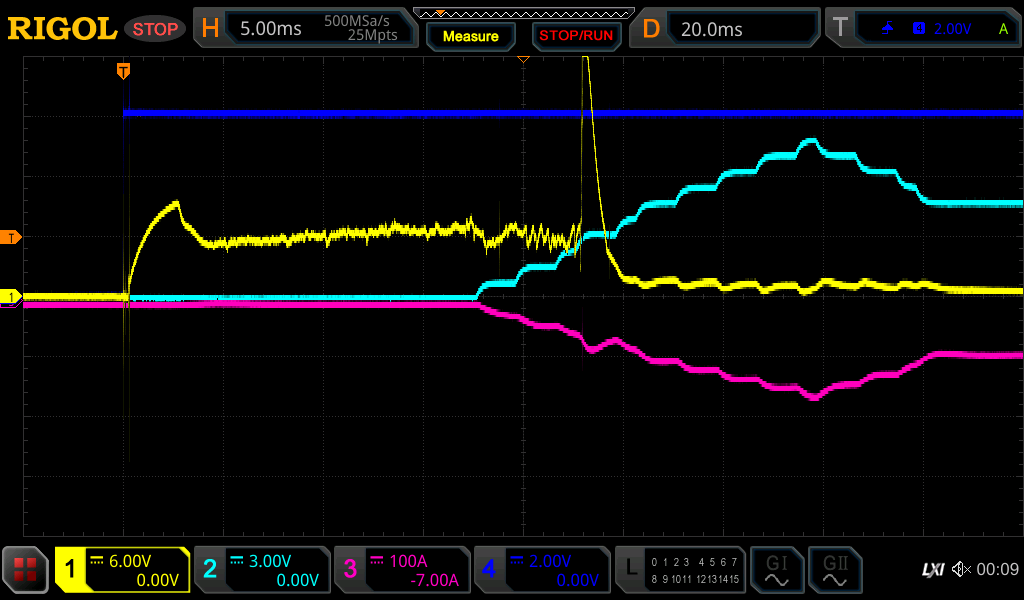Open the function navigation menu icon
This screenshot has width=1024, height=600.
click(25, 570)
